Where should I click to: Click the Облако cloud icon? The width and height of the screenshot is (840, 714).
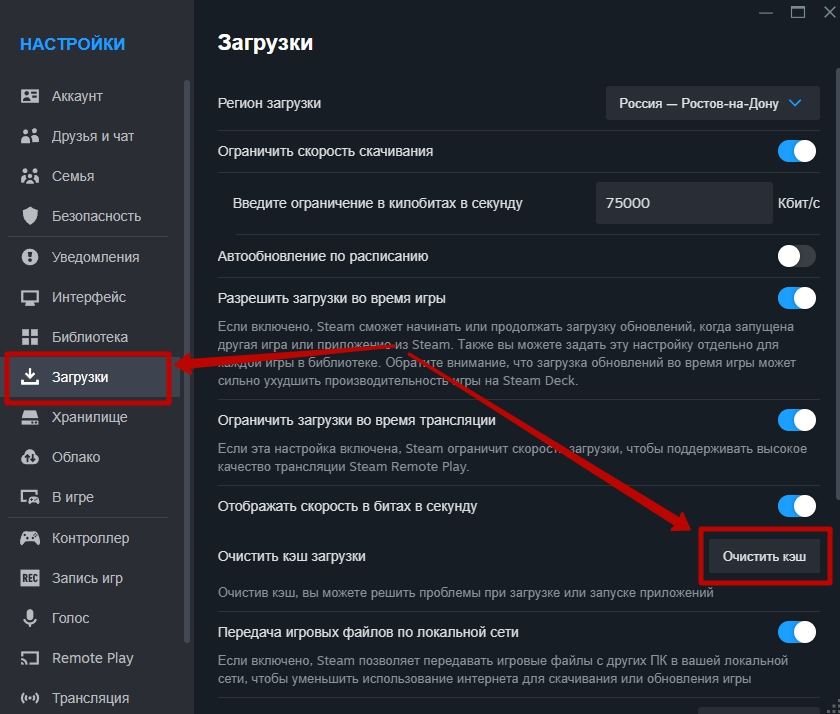[x=29, y=457]
